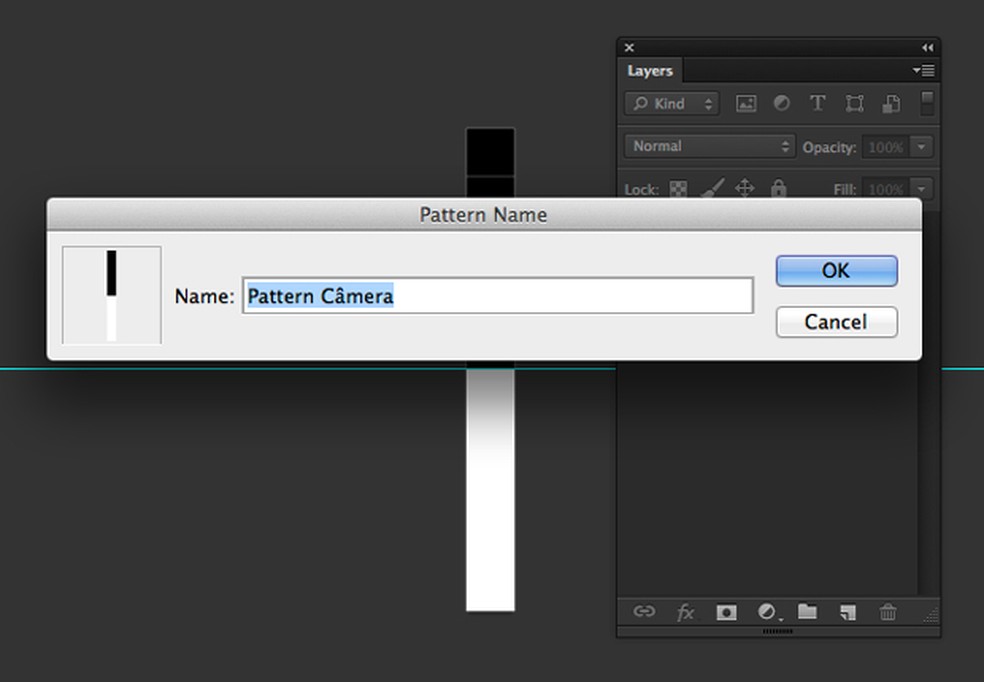Close the Layers panel with X
The image size is (984, 682).
(629, 48)
